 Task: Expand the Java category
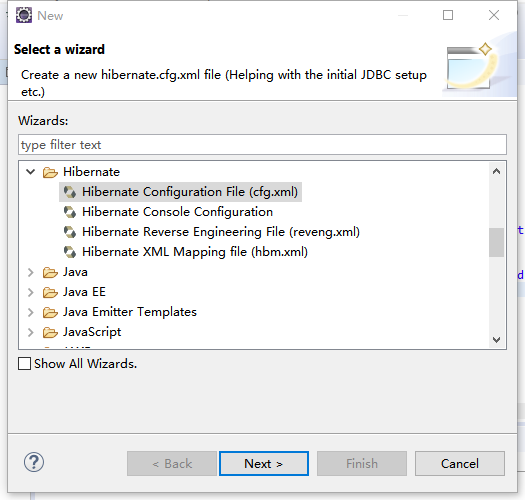[30, 272]
